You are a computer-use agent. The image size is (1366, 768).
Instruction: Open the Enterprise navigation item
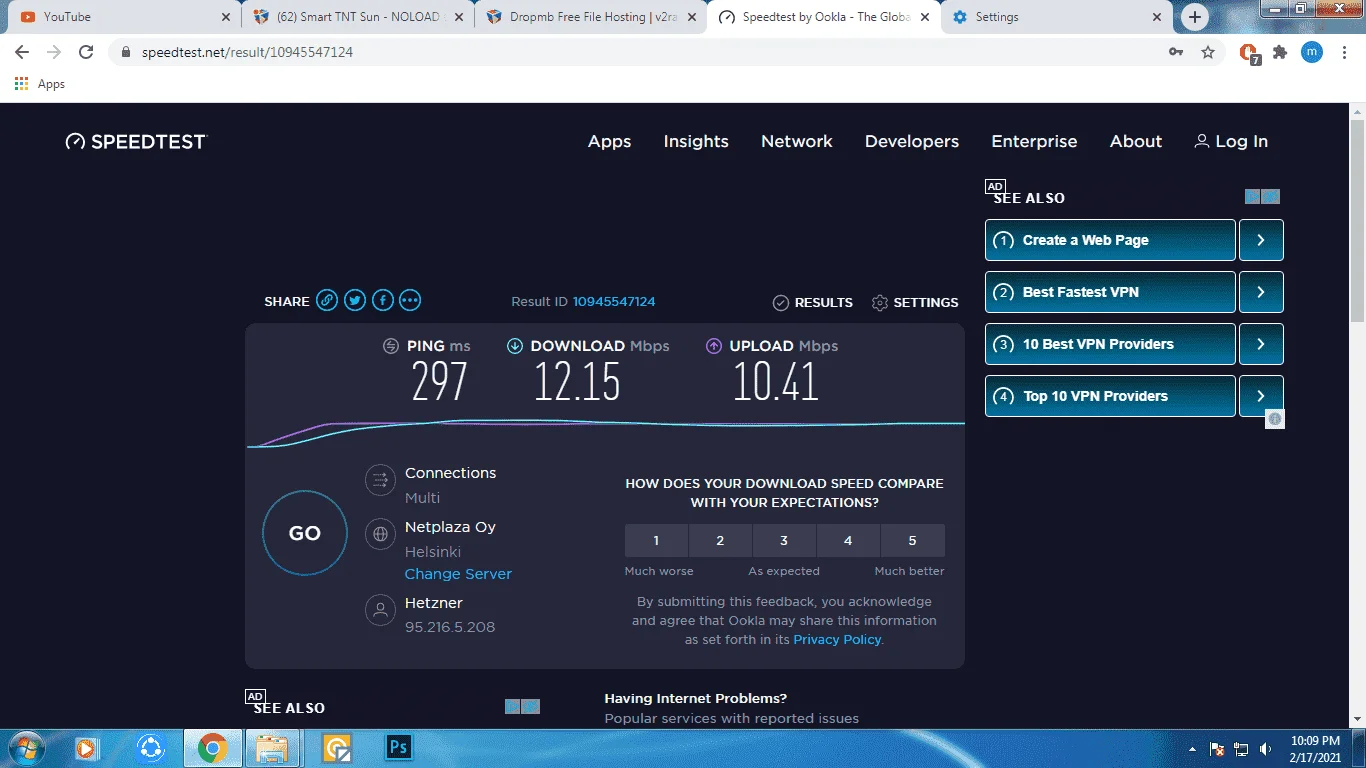click(1034, 141)
